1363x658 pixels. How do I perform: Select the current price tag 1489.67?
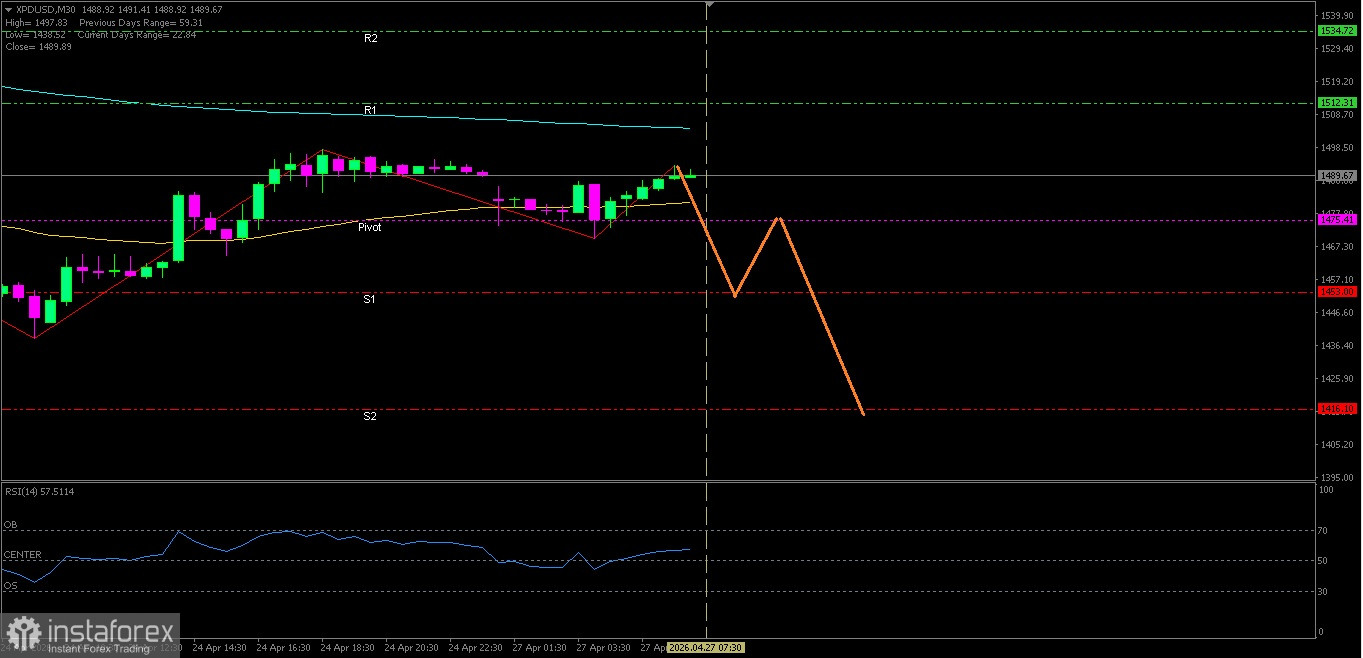point(1337,175)
